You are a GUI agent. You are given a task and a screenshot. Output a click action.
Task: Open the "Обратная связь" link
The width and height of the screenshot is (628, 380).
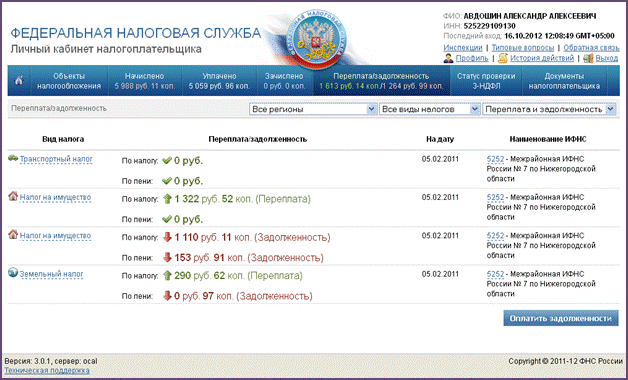(591, 48)
